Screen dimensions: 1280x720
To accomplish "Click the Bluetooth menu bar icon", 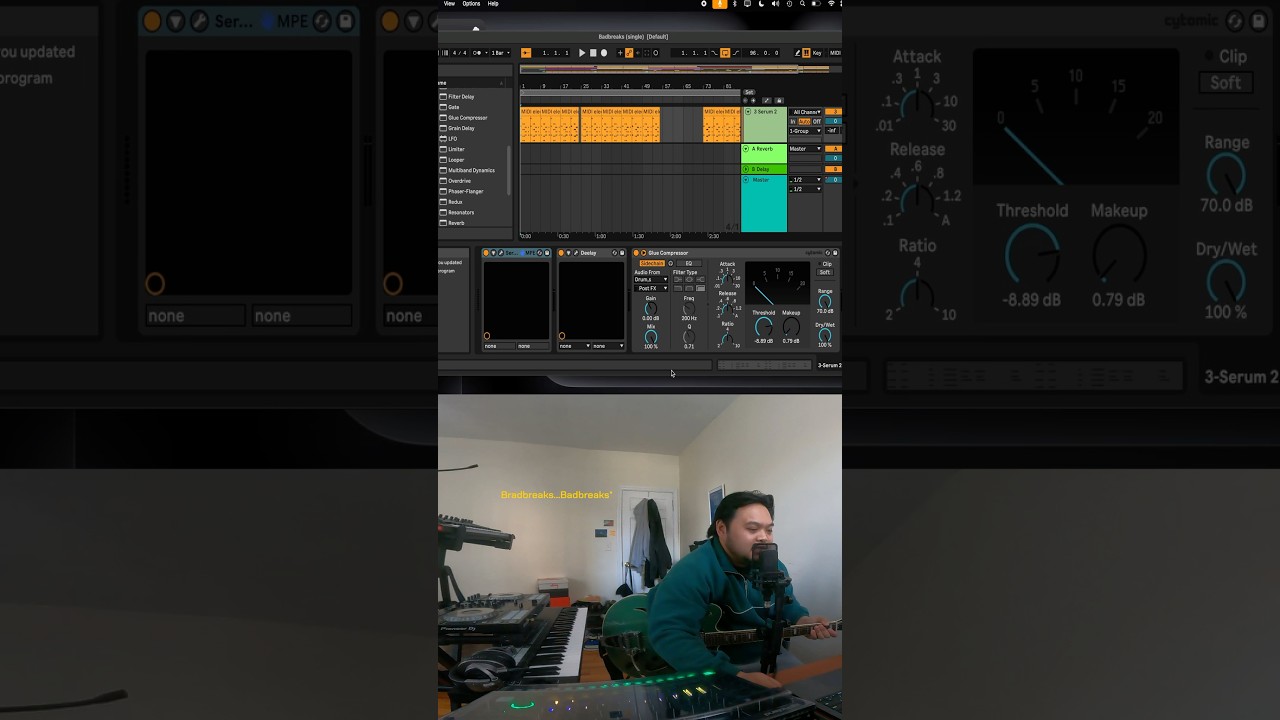I will click(734, 4).
